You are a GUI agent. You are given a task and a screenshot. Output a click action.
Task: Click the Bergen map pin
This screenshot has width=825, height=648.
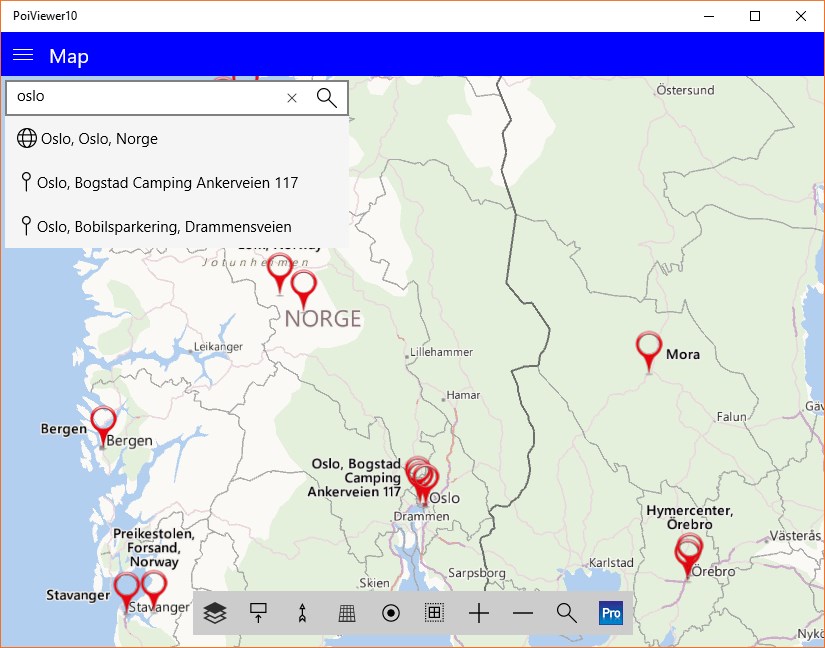[x=103, y=427]
